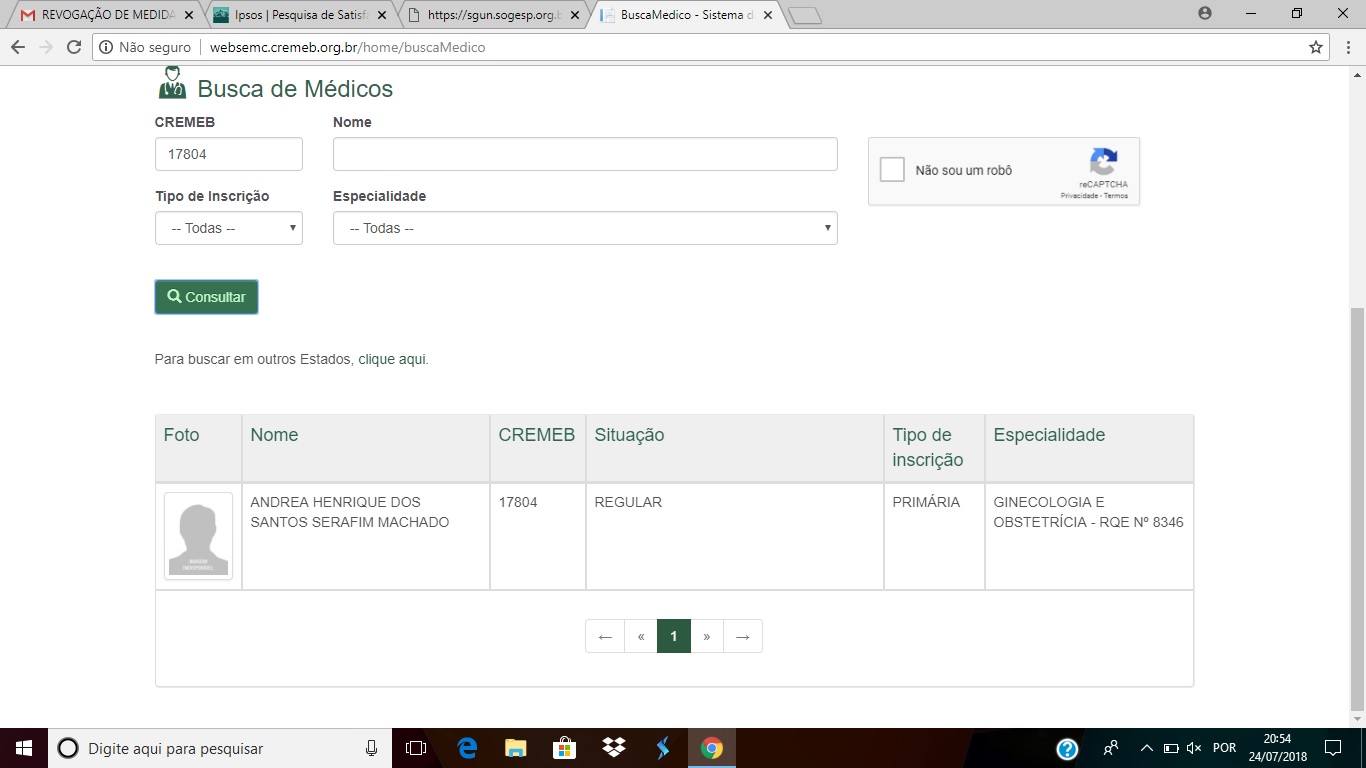Check the "Não sou um robô" box
This screenshot has width=1366, height=768.
point(892,170)
